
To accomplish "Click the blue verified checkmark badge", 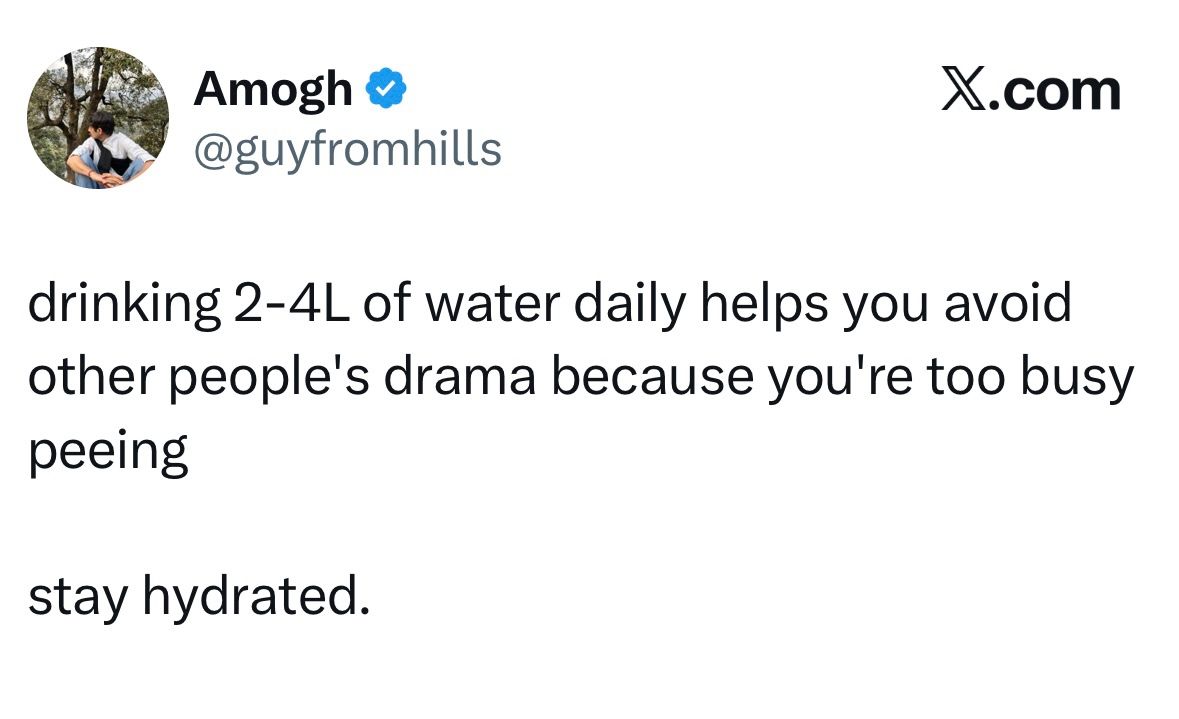I will [x=386, y=88].
